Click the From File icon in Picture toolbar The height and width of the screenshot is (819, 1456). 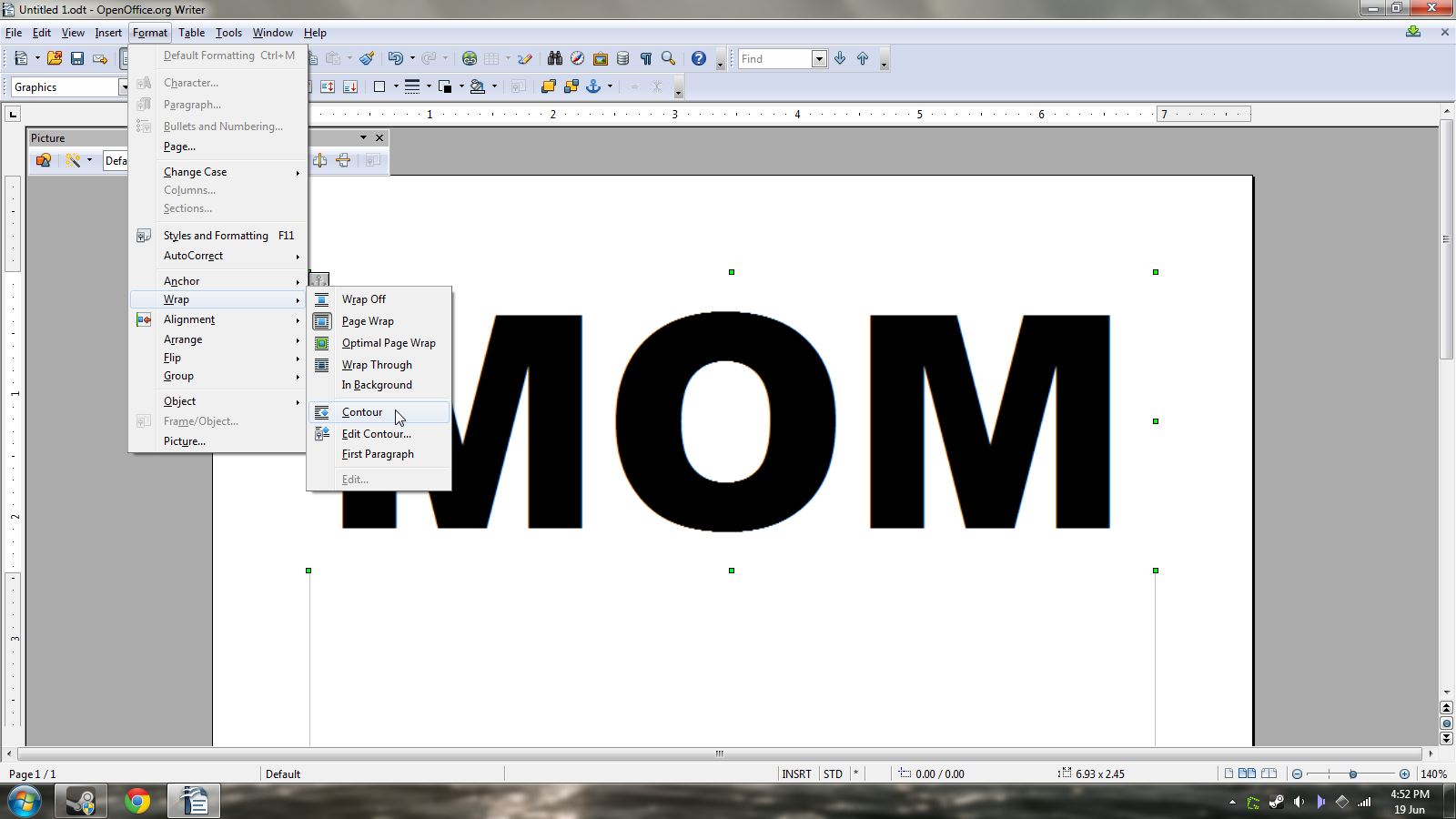[x=44, y=160]
